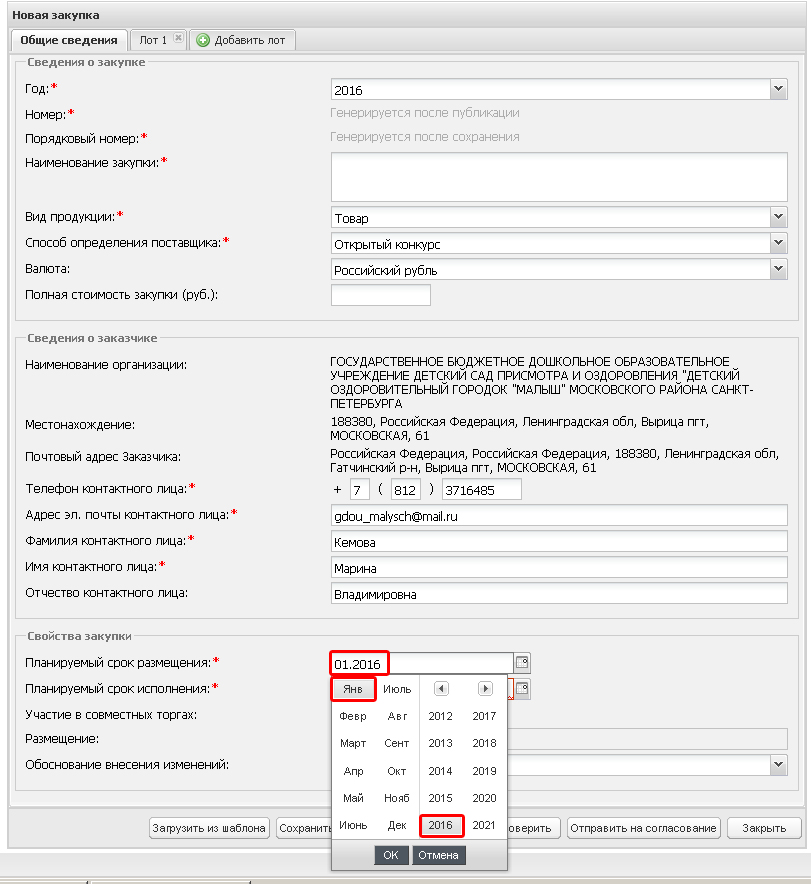Select Апр month in picker
The width and height of the screenshot is (811, 884).
(x=353, y=771)
